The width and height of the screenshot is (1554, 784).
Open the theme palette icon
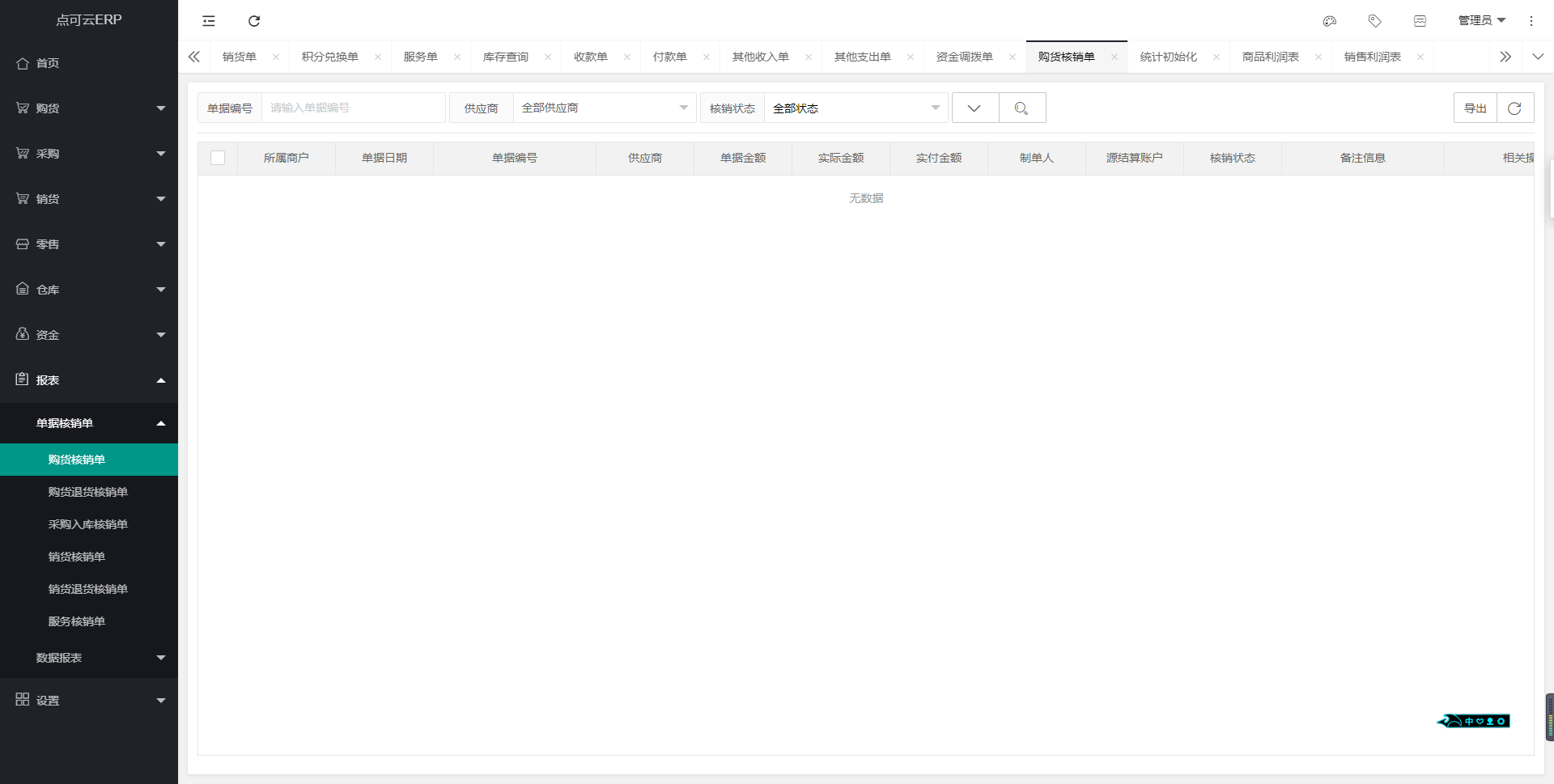[1330, 21]
